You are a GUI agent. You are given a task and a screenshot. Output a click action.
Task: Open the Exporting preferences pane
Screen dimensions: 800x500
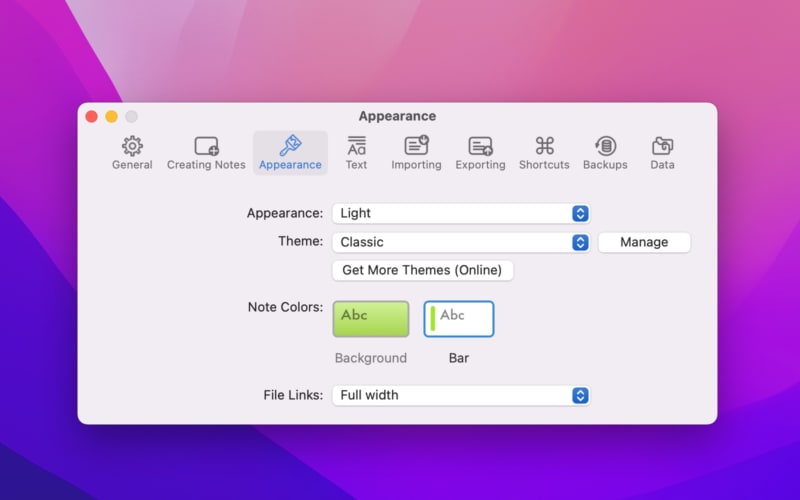click(480, 153)
